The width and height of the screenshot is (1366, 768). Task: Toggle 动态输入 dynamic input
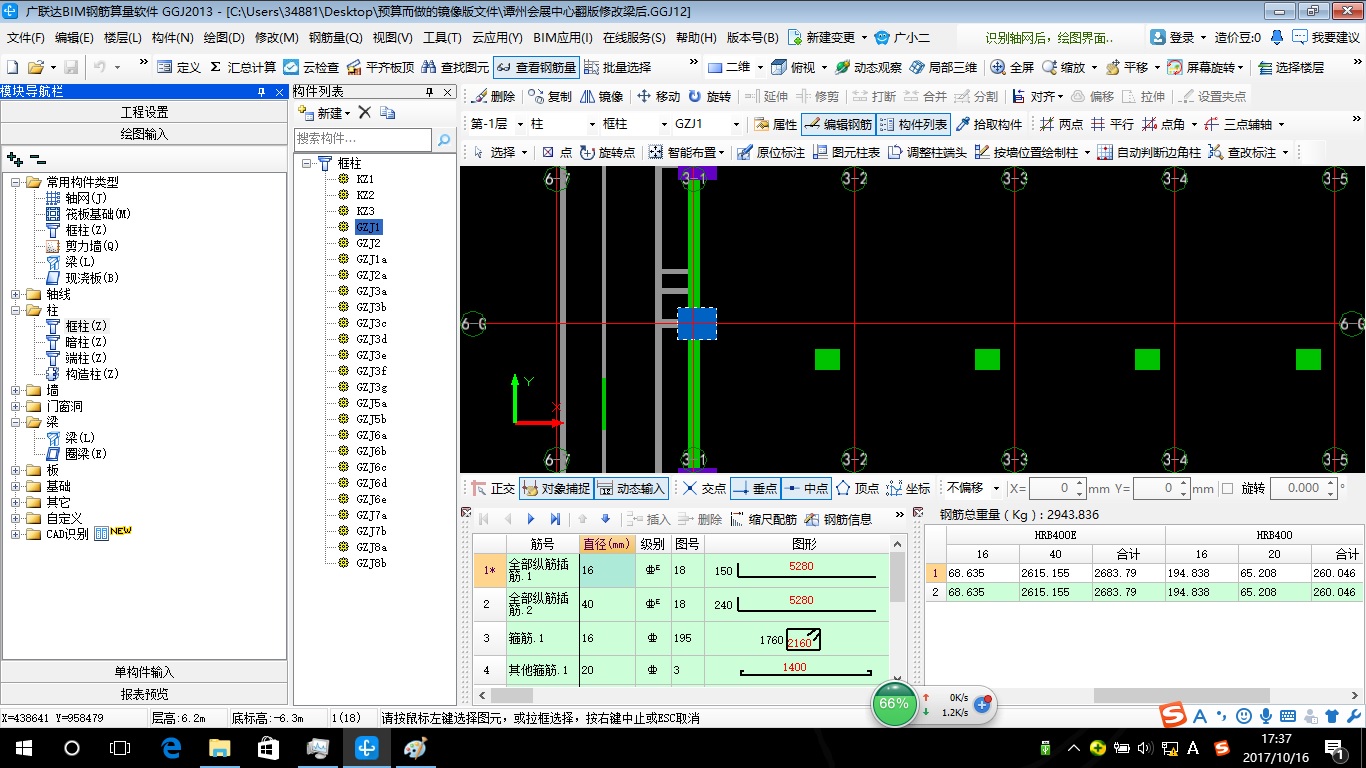[631, 488]
